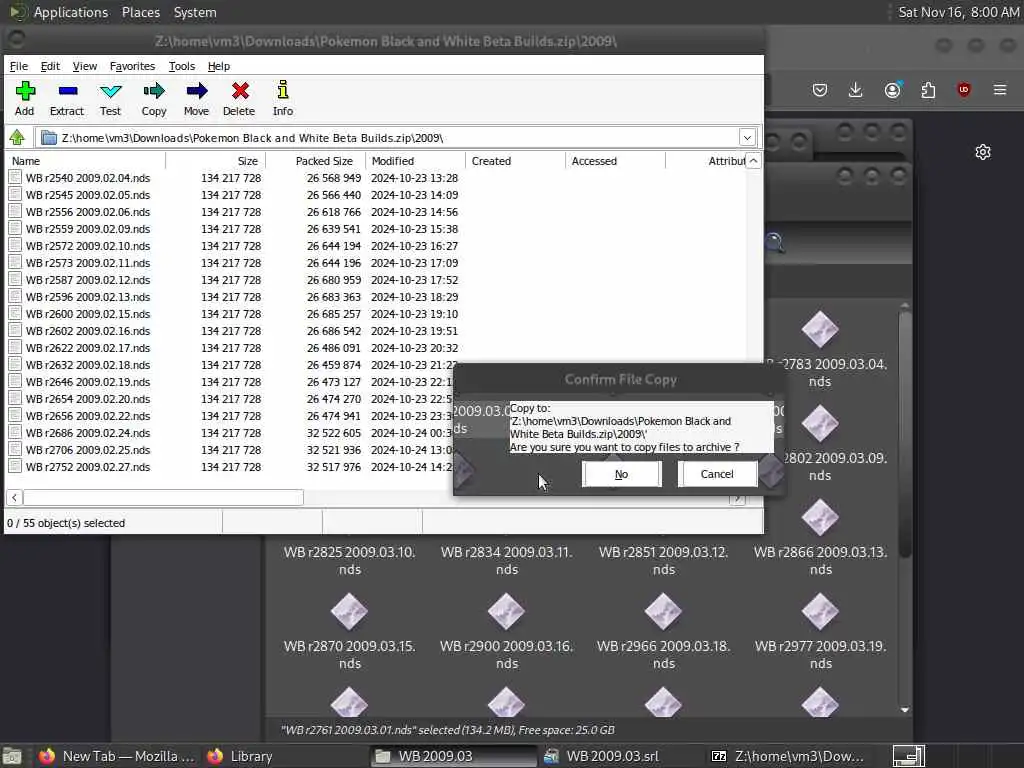1024x768 pixels.
Task: Click Firefox Pocket save icon
Action: [820, 90]
